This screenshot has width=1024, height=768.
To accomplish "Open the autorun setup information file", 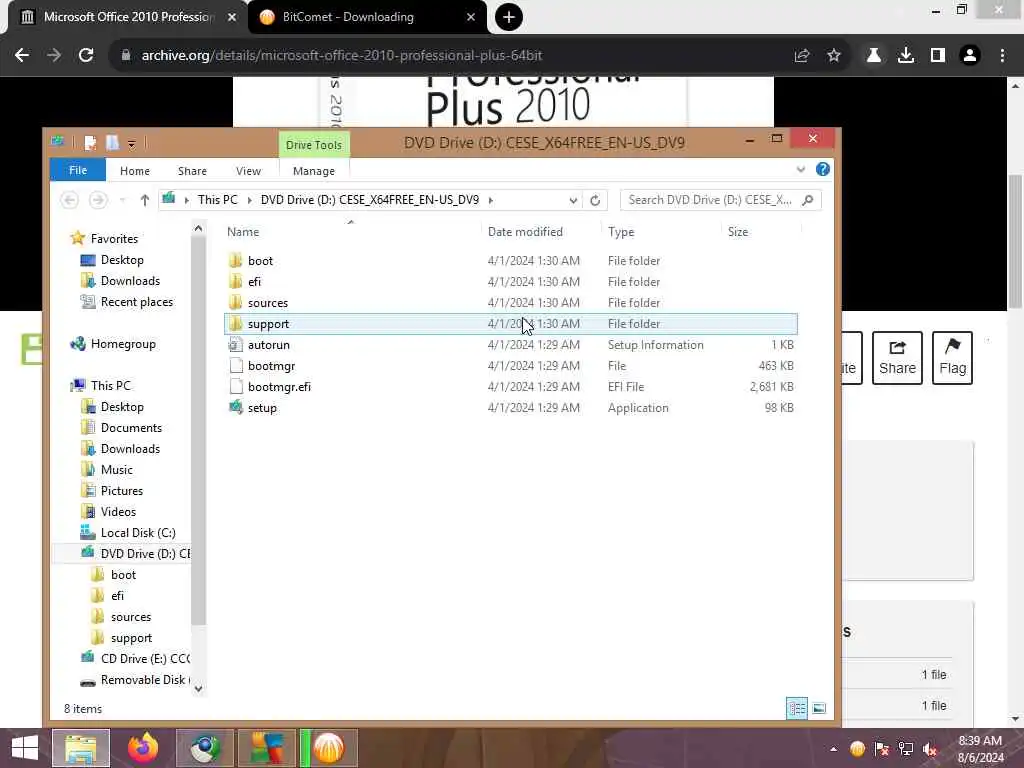I will point(268,345).
